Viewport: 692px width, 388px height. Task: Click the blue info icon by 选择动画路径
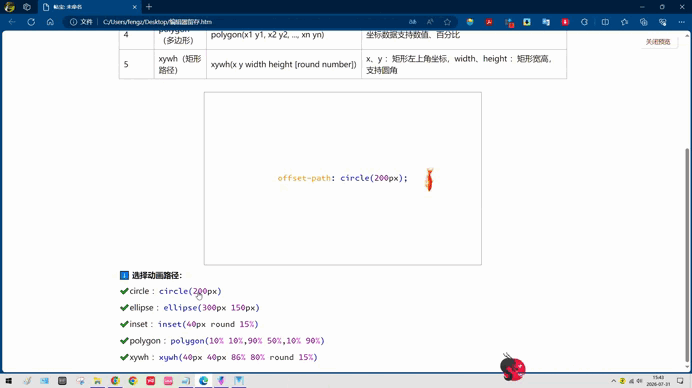pos(124,275)
